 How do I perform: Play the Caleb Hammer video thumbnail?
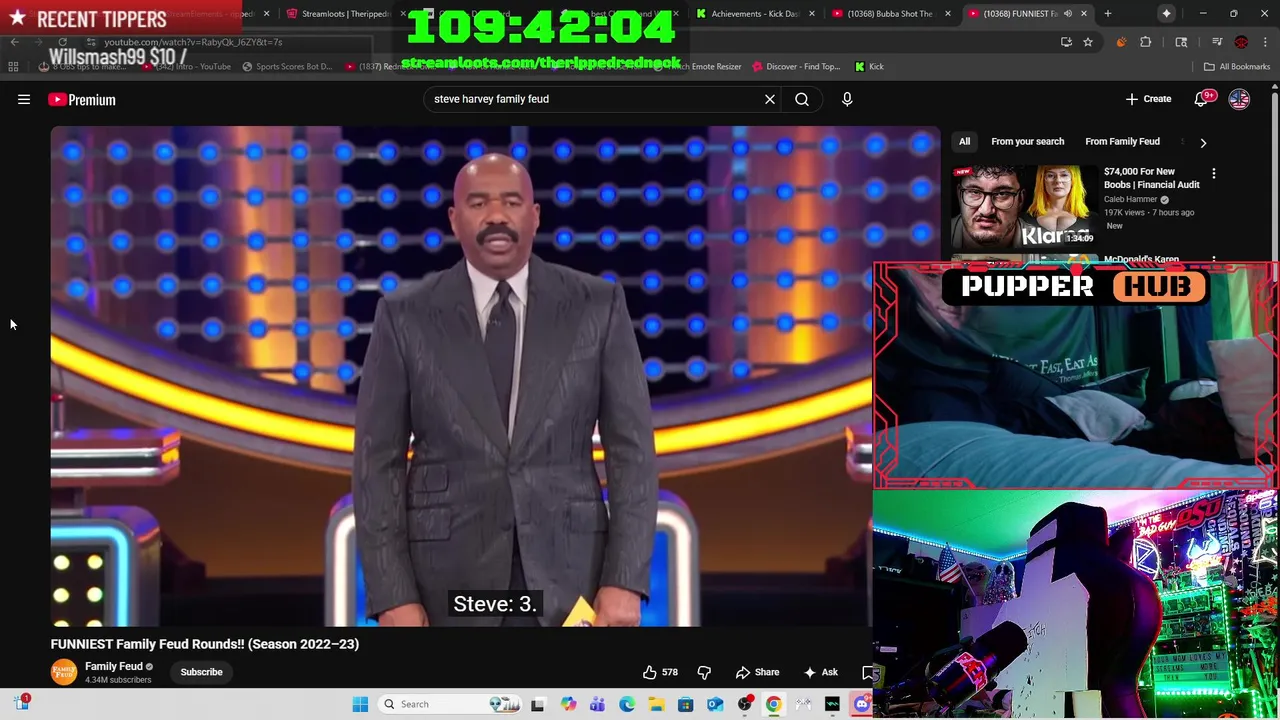click(1023, 206)
